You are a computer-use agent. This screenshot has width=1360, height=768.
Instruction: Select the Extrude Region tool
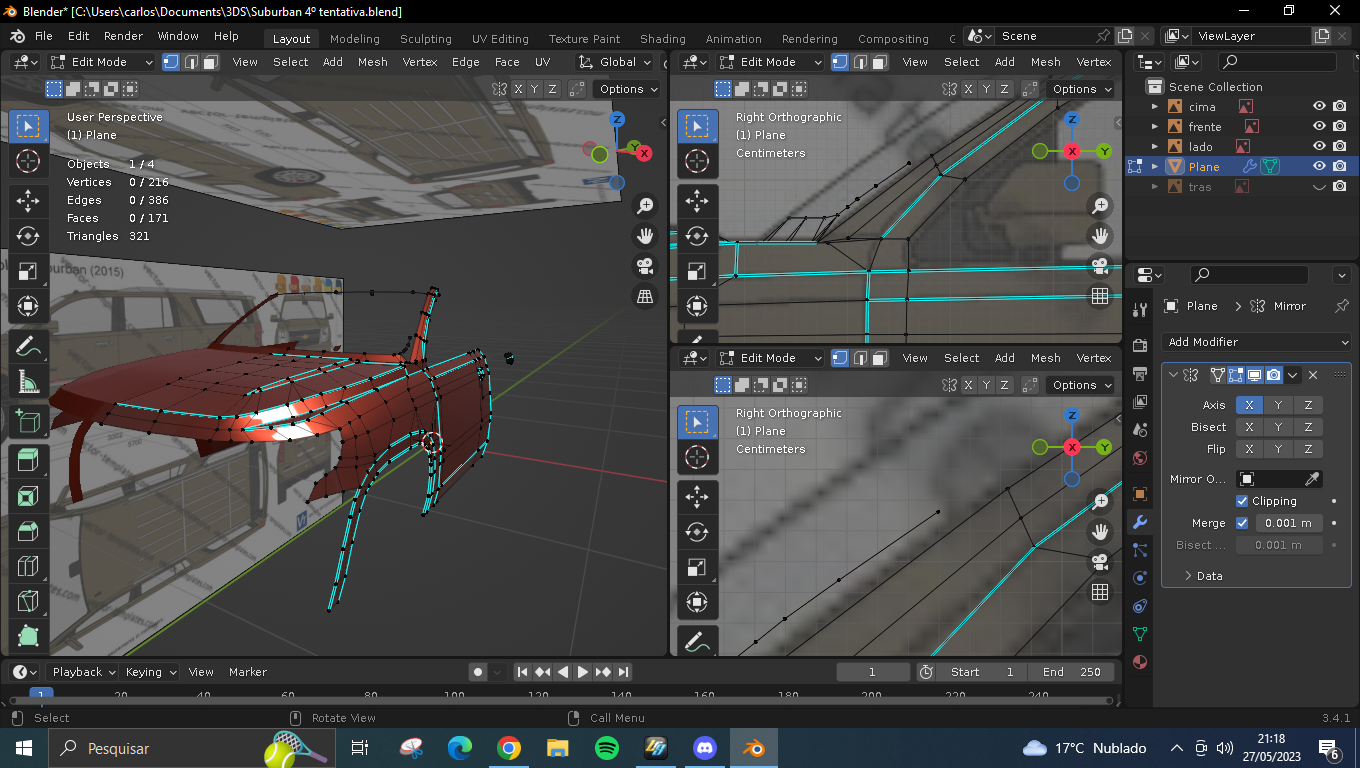pyautogui.click(x=28, y=460)
